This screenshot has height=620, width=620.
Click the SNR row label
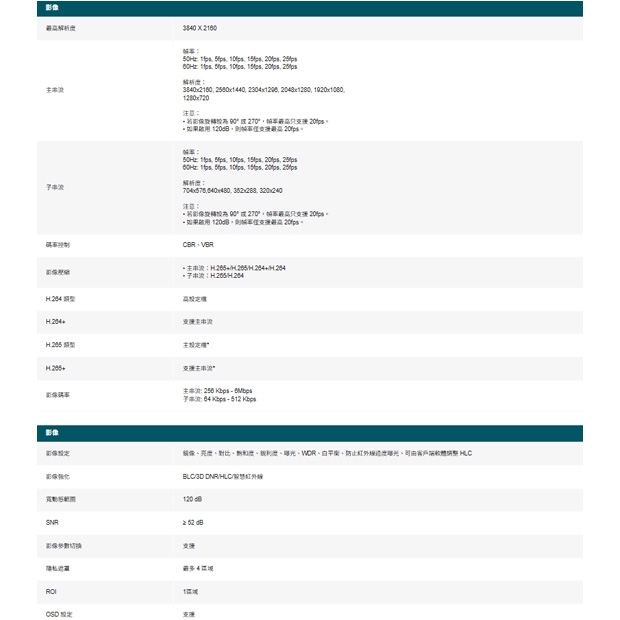coord(52,522)
